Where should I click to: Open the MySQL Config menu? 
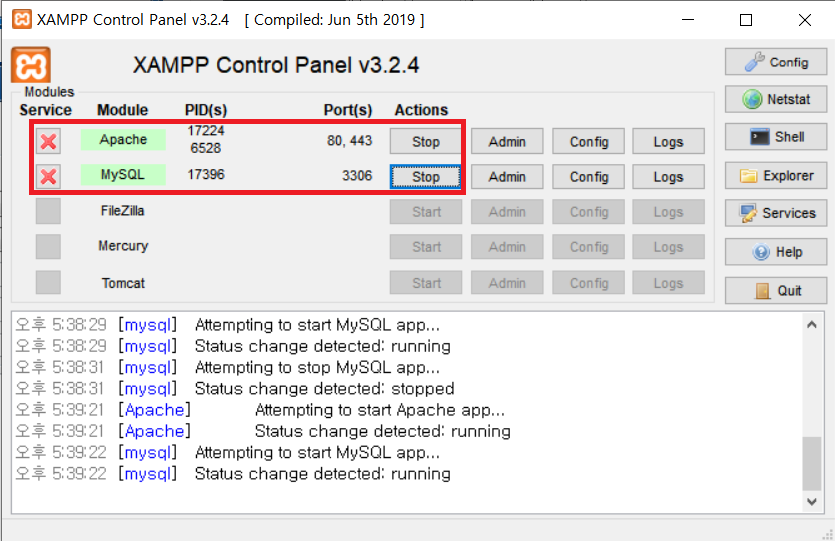(x=588, y=176)
